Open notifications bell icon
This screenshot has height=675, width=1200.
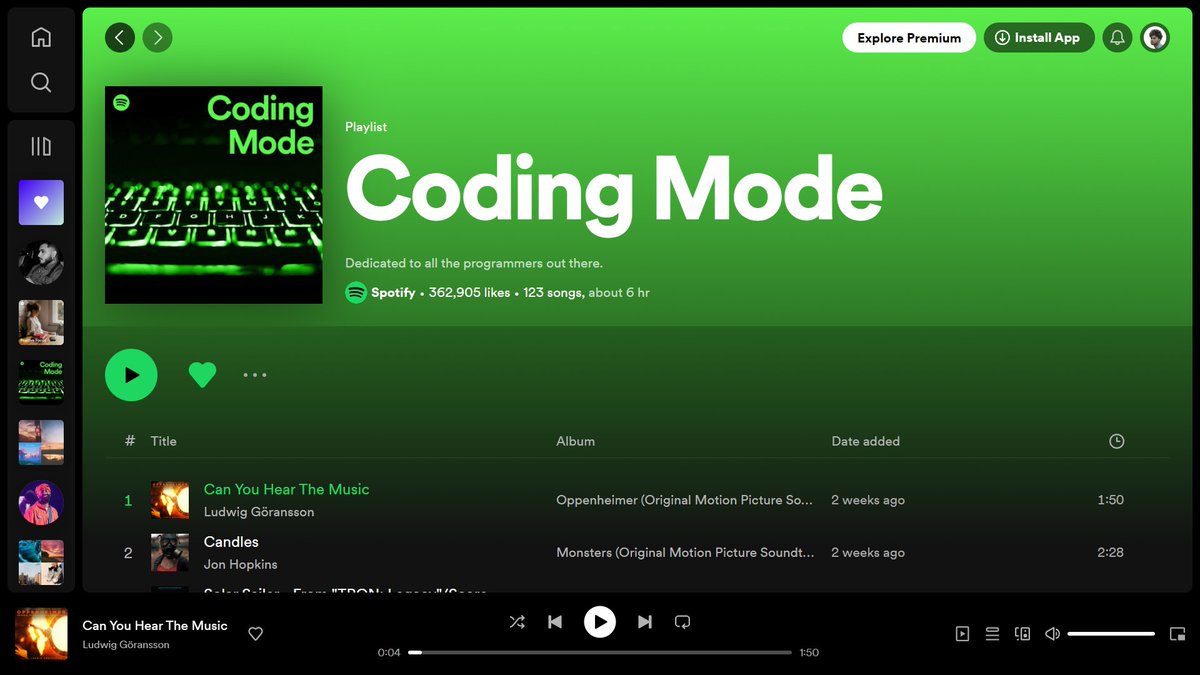pos(1117,38)
